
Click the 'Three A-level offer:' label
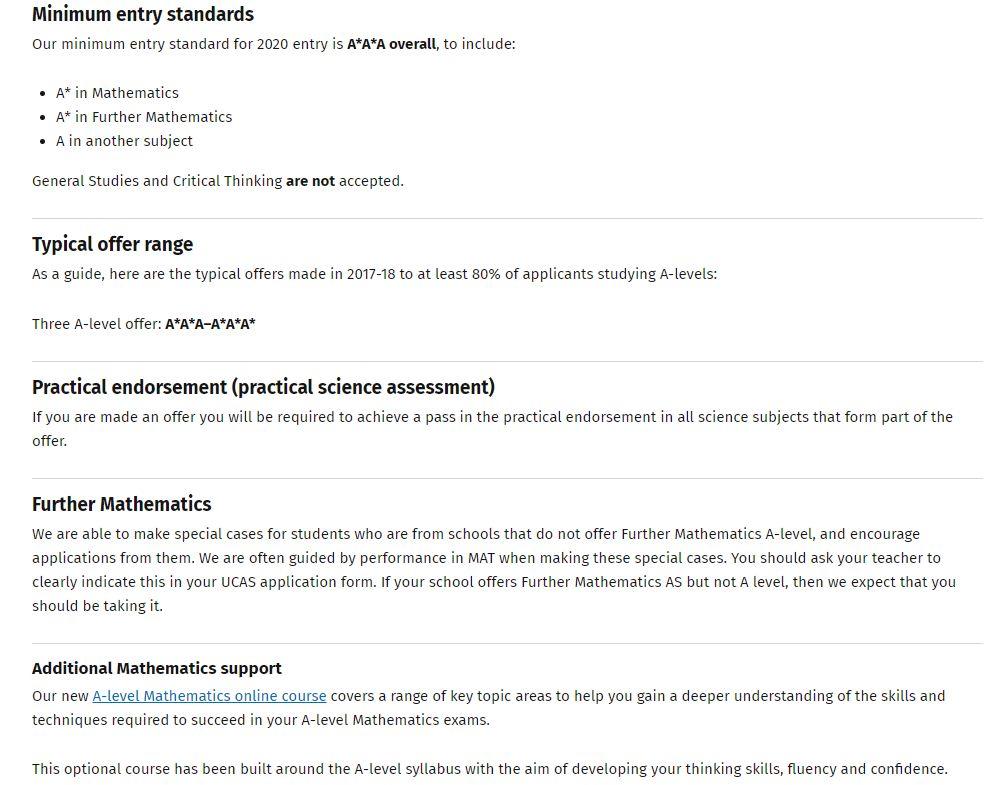(x=96, y=324)
